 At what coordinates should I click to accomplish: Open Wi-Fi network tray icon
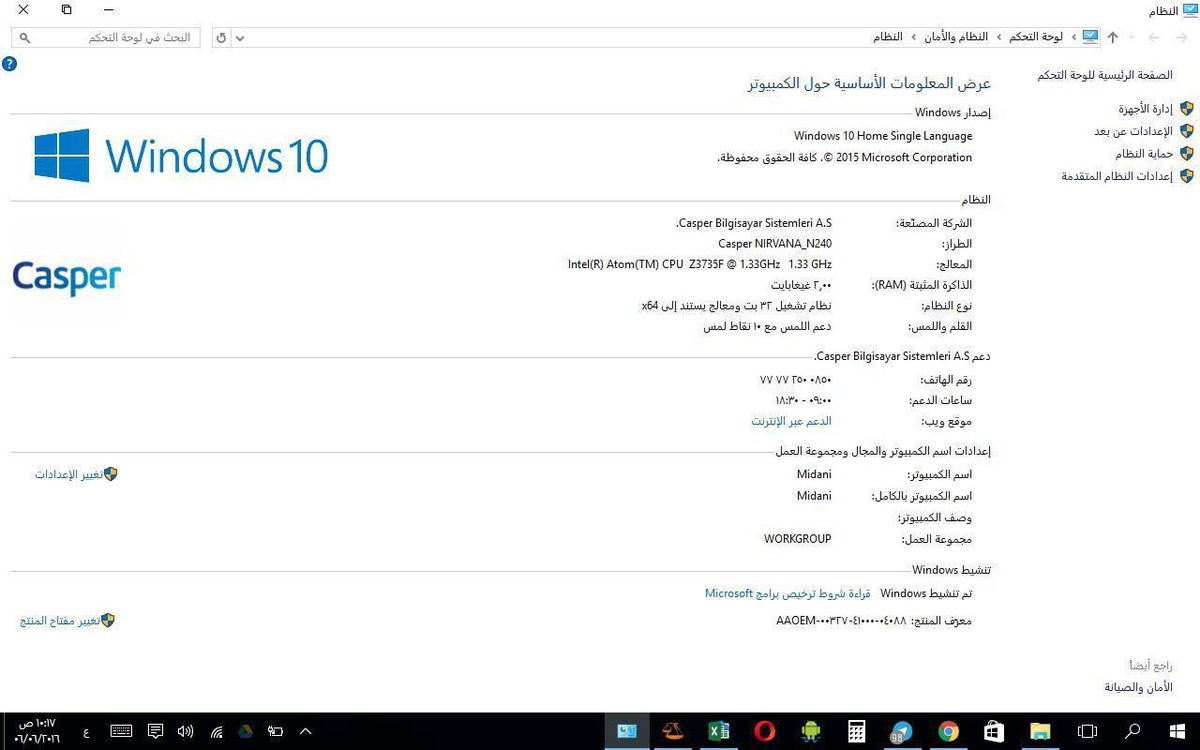[216, 731]
